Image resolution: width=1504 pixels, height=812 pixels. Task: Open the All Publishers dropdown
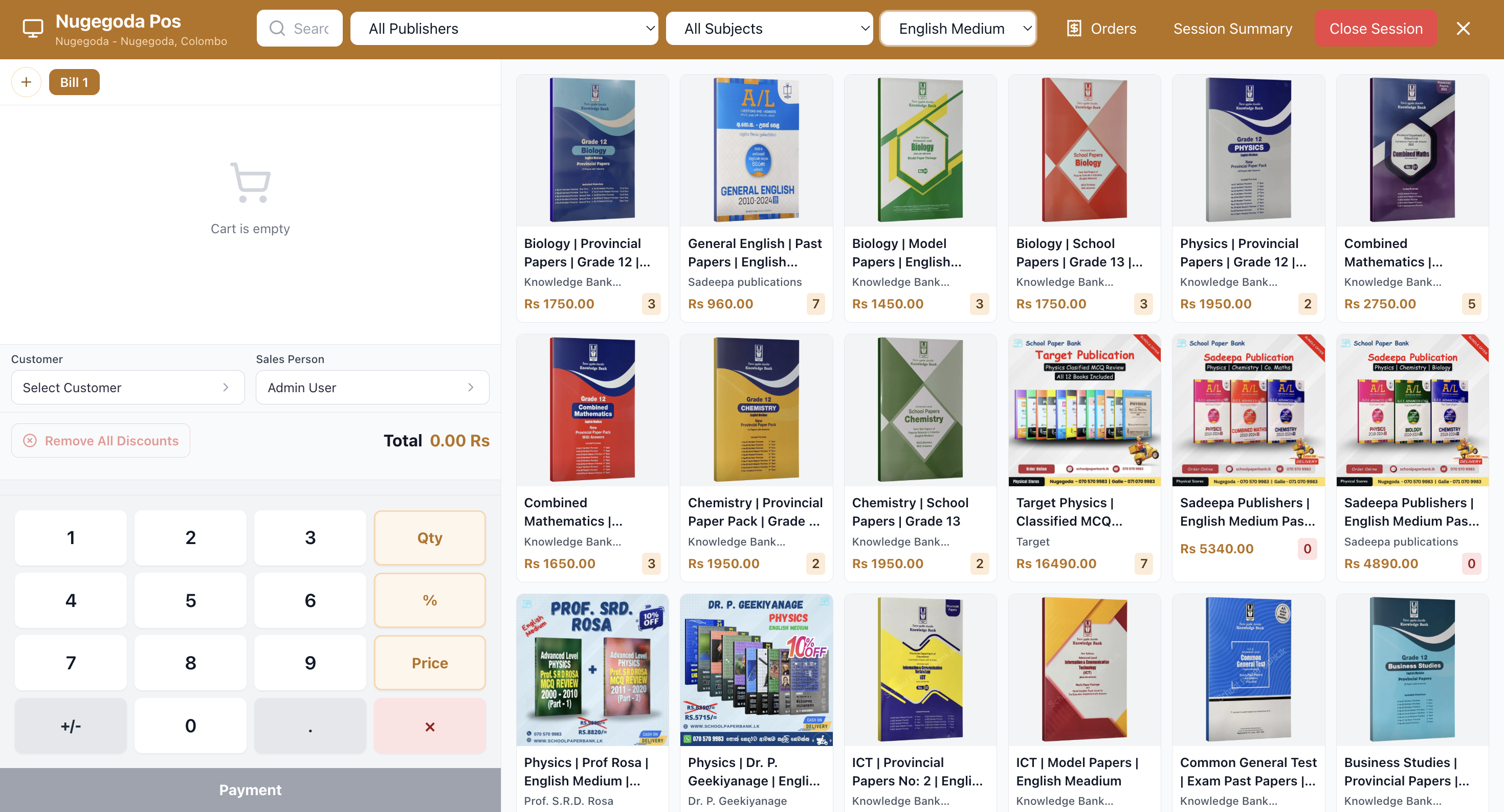[x=504, y=29]
